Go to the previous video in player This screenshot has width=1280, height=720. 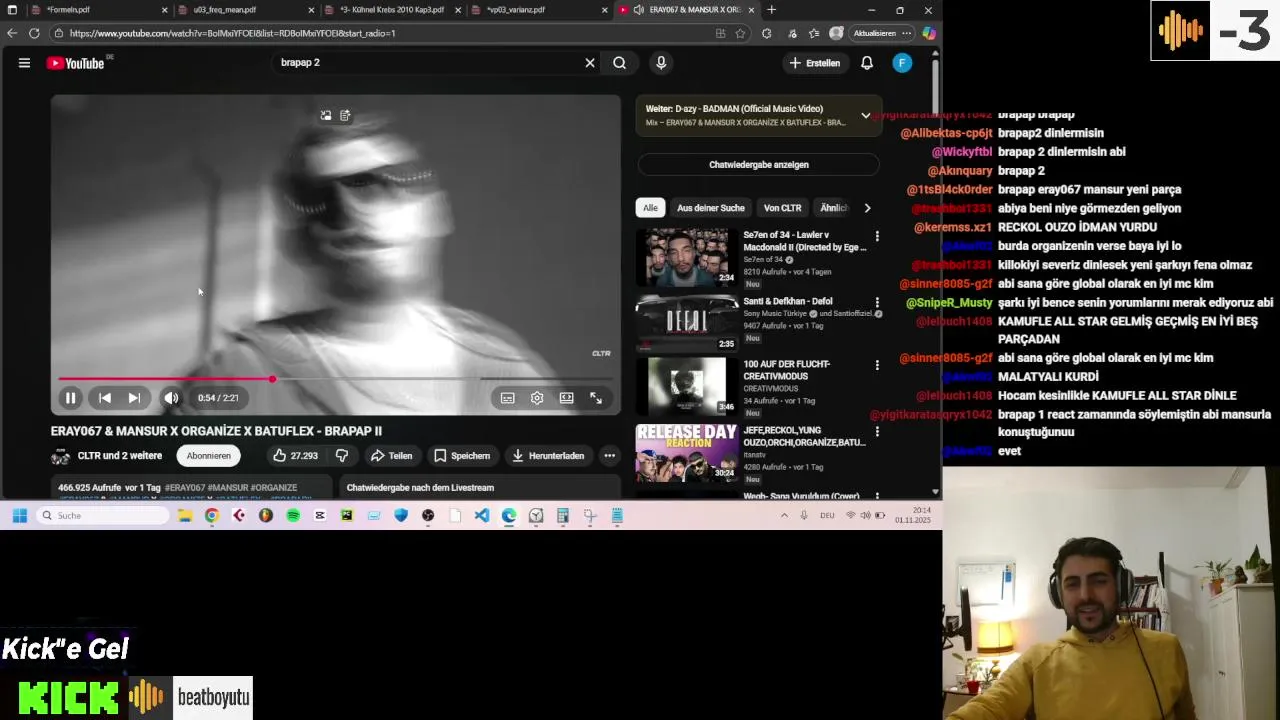tap(105, 398)
